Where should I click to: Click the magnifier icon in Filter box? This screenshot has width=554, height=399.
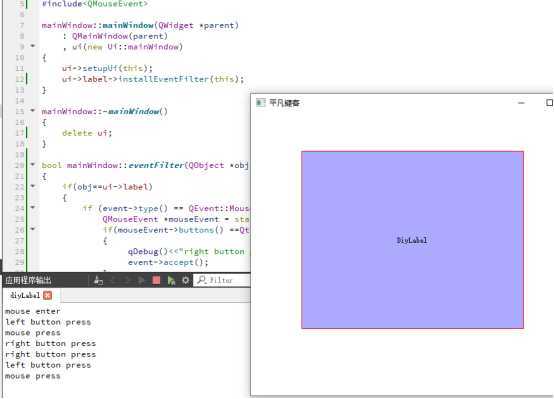click(202, 280)
